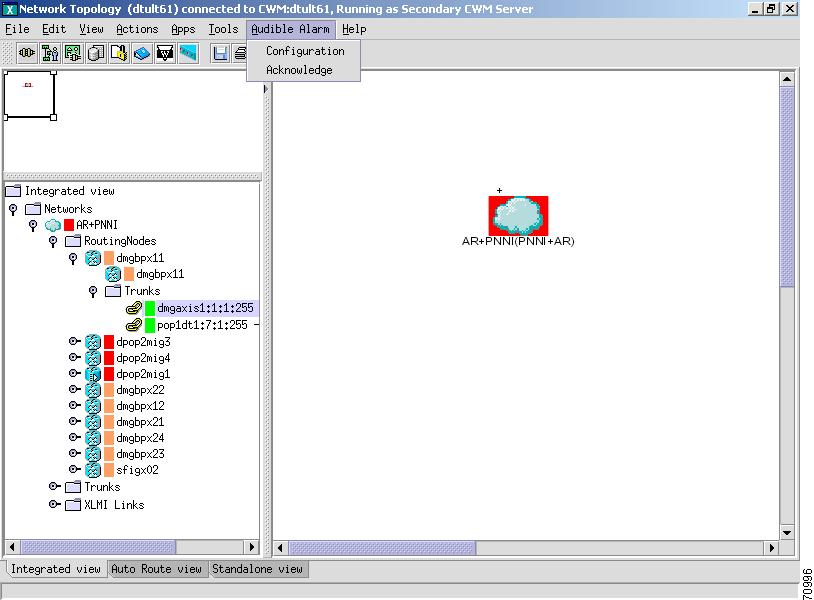This screenshot has height=600, width=814.
Task: Click the XLMI Links folder icon
Action: 73,505
